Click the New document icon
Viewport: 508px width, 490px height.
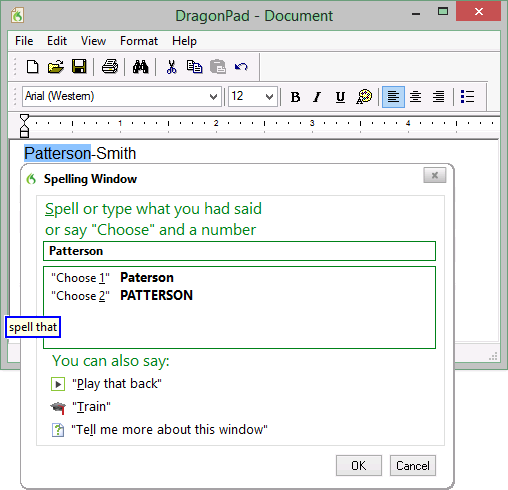point(32,67)
